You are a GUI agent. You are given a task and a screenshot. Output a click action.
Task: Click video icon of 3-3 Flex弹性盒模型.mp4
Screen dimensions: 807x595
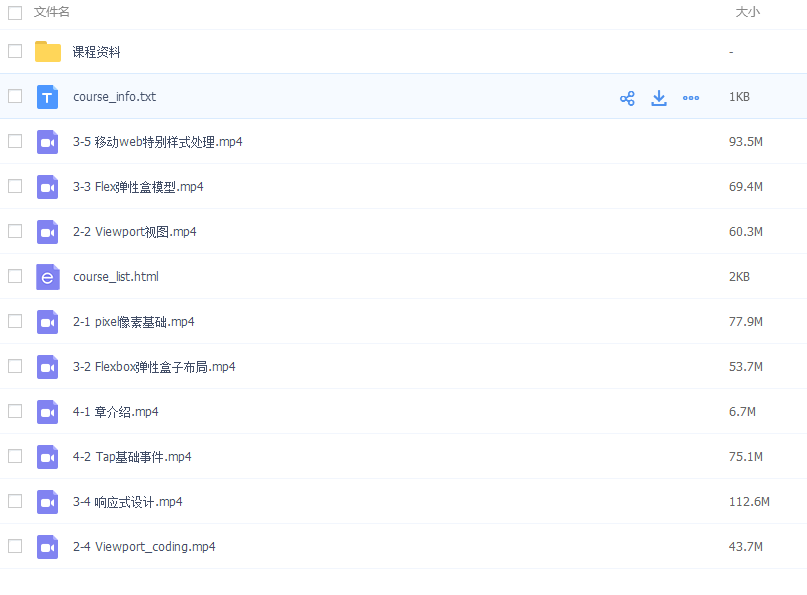[x=47, y=187]
